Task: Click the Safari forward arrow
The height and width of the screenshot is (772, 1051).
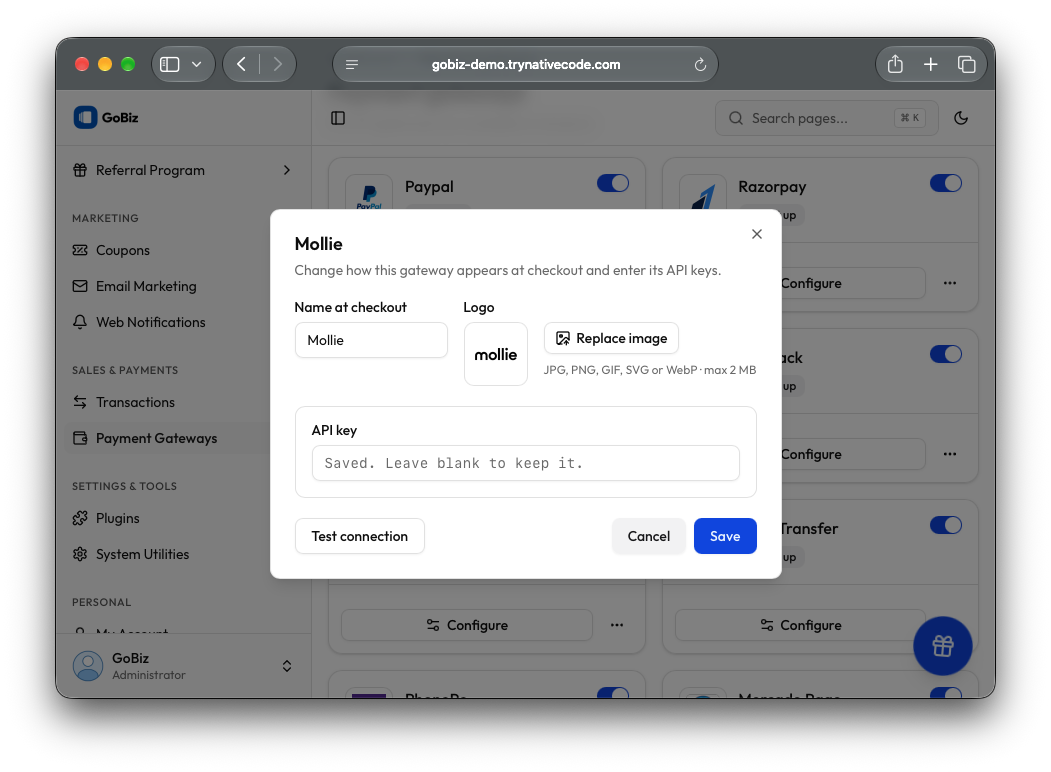Action: click(x=277, y=64)
